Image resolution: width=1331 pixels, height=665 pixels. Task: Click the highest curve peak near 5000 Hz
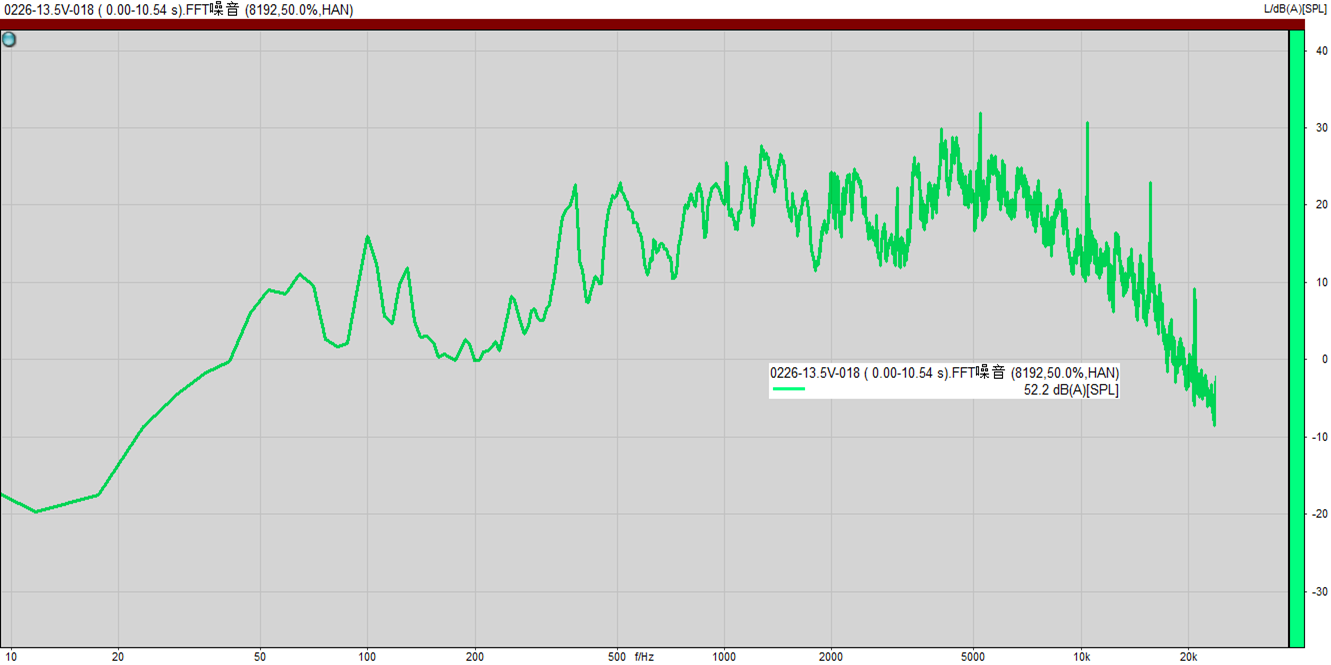980,114
